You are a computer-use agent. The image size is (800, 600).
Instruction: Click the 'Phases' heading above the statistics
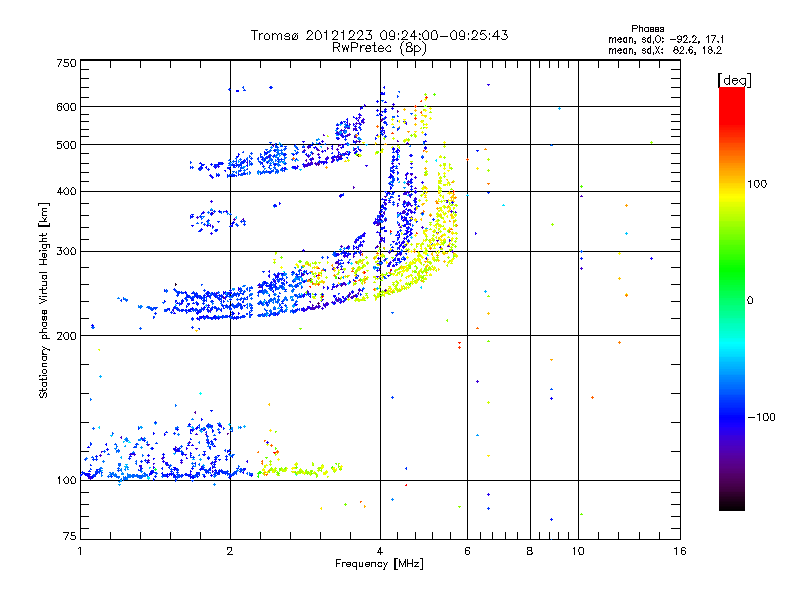(x=647, y=29)
